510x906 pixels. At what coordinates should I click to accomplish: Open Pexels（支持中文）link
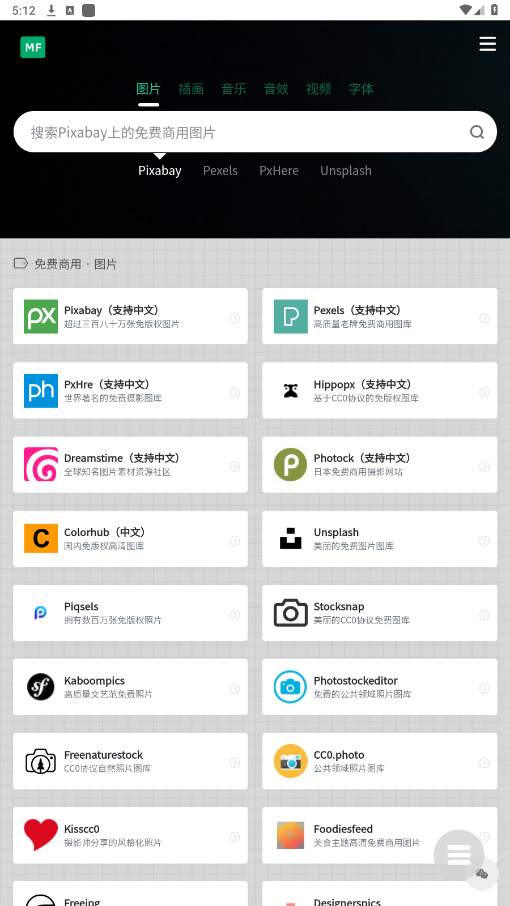[x=359, y=310]
